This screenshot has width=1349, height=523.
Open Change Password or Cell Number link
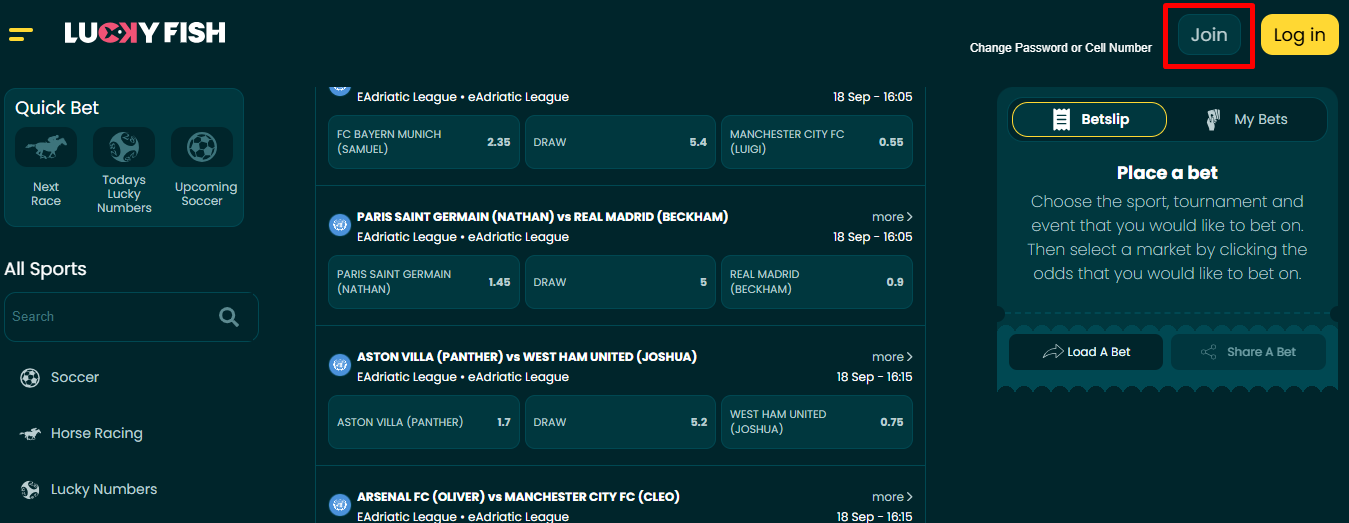click(1060, 48)
